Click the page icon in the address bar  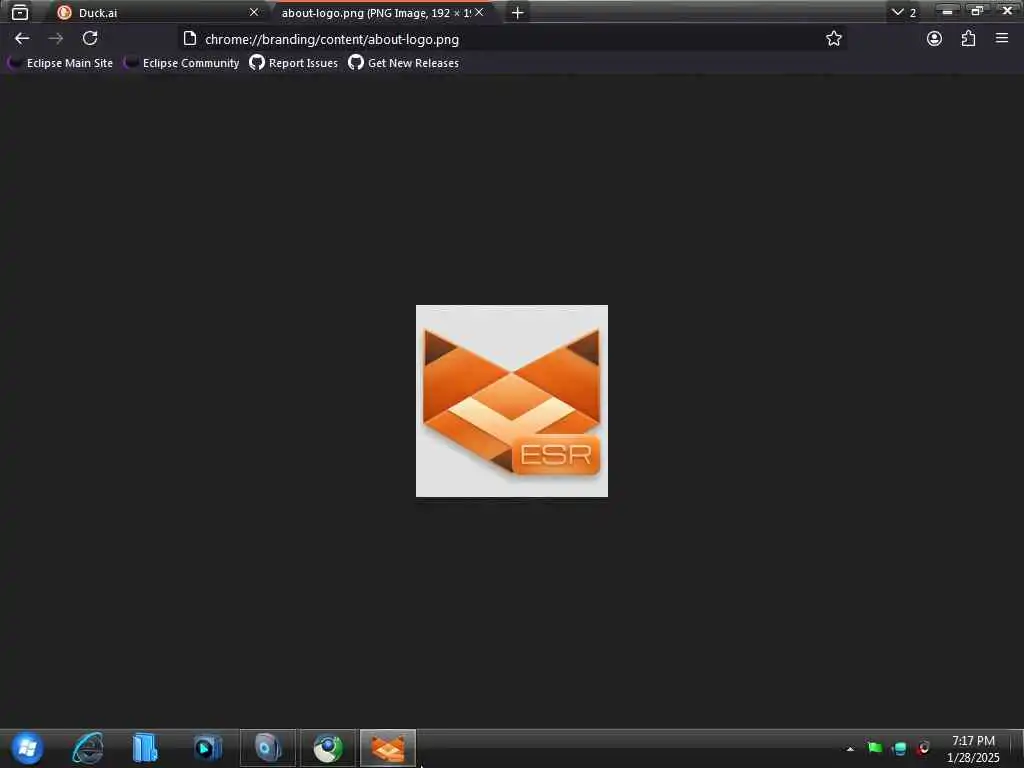[189, 39]
